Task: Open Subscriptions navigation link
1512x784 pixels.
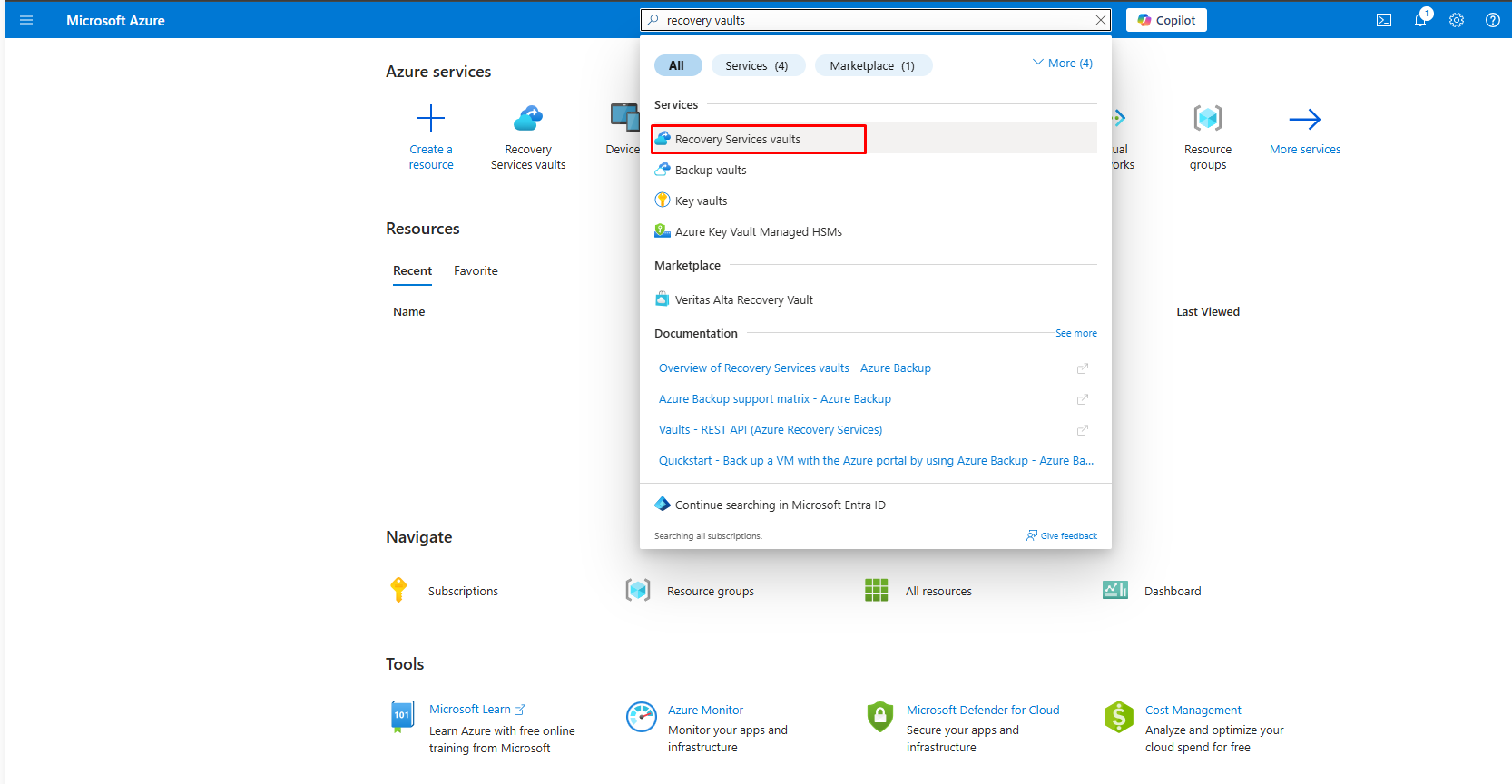Action: pos(463,591)
